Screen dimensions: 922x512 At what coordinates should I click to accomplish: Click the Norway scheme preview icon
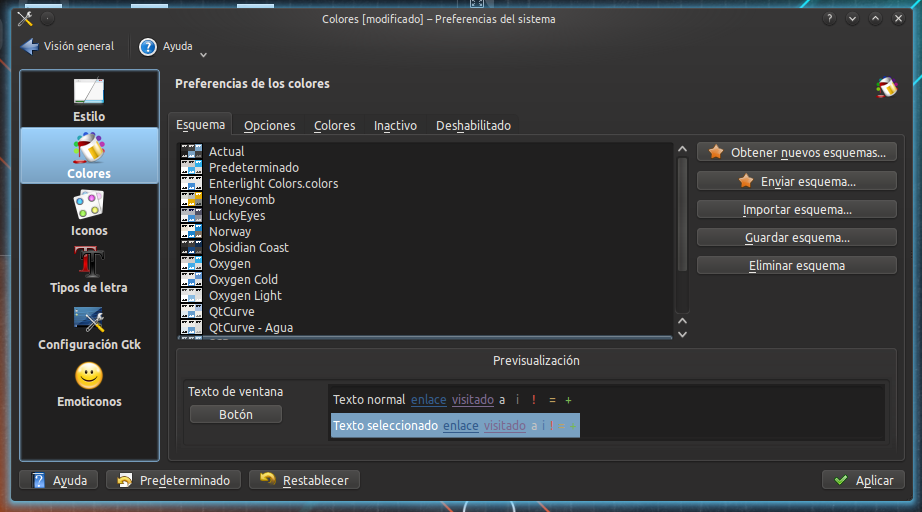pyautogui.click(x=192, y=232)
